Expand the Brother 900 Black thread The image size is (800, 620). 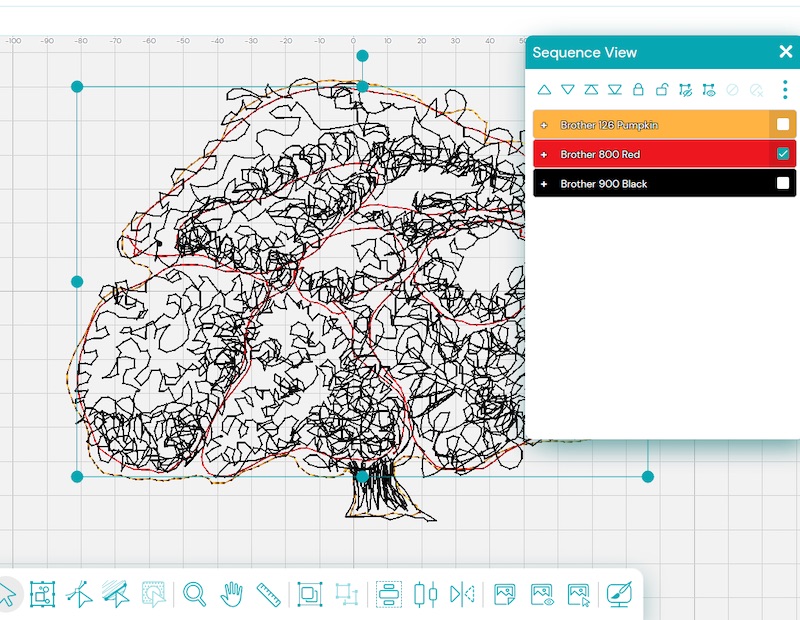tap(544, 184)
